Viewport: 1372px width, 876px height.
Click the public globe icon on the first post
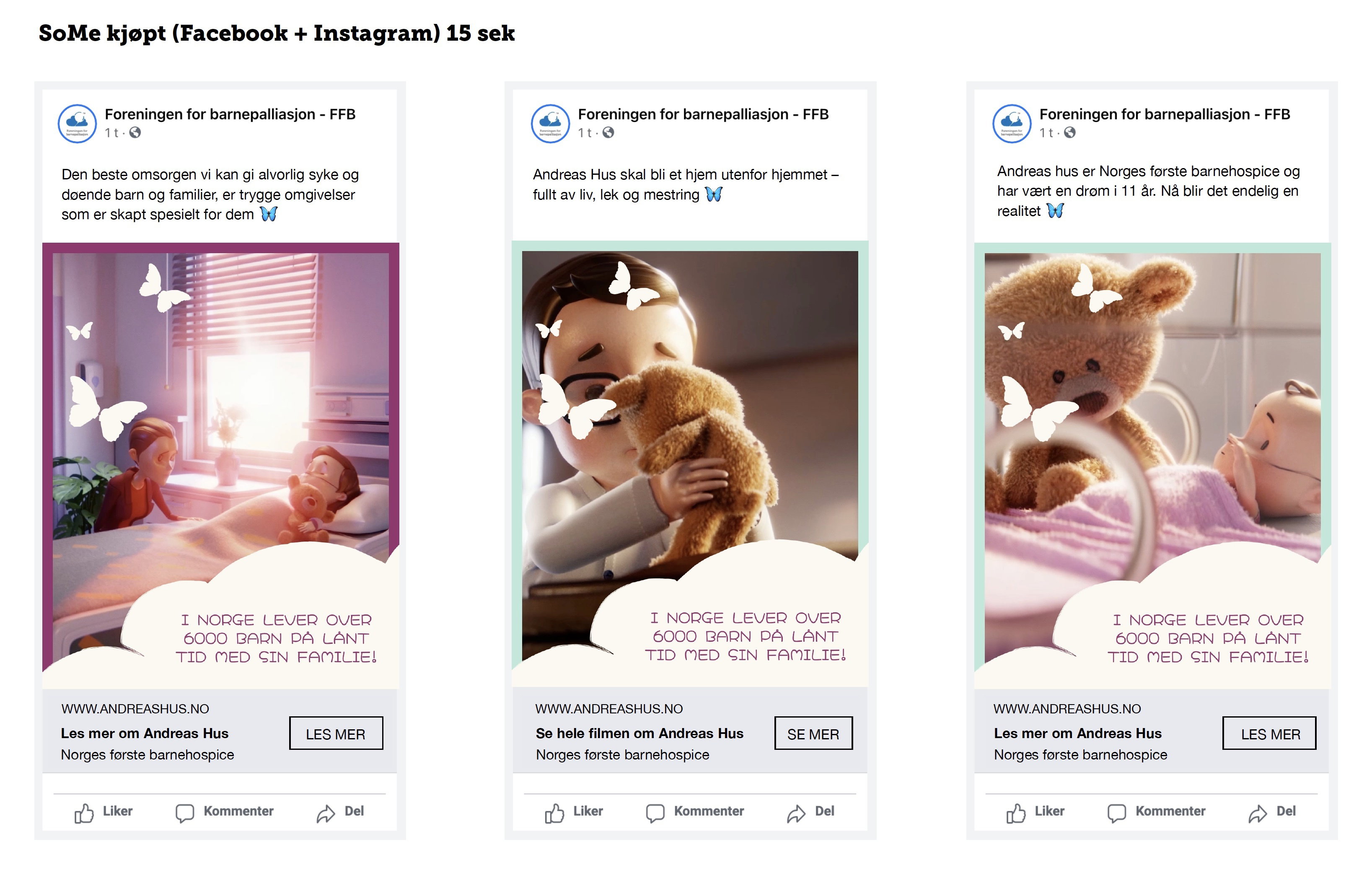(135, 133)
